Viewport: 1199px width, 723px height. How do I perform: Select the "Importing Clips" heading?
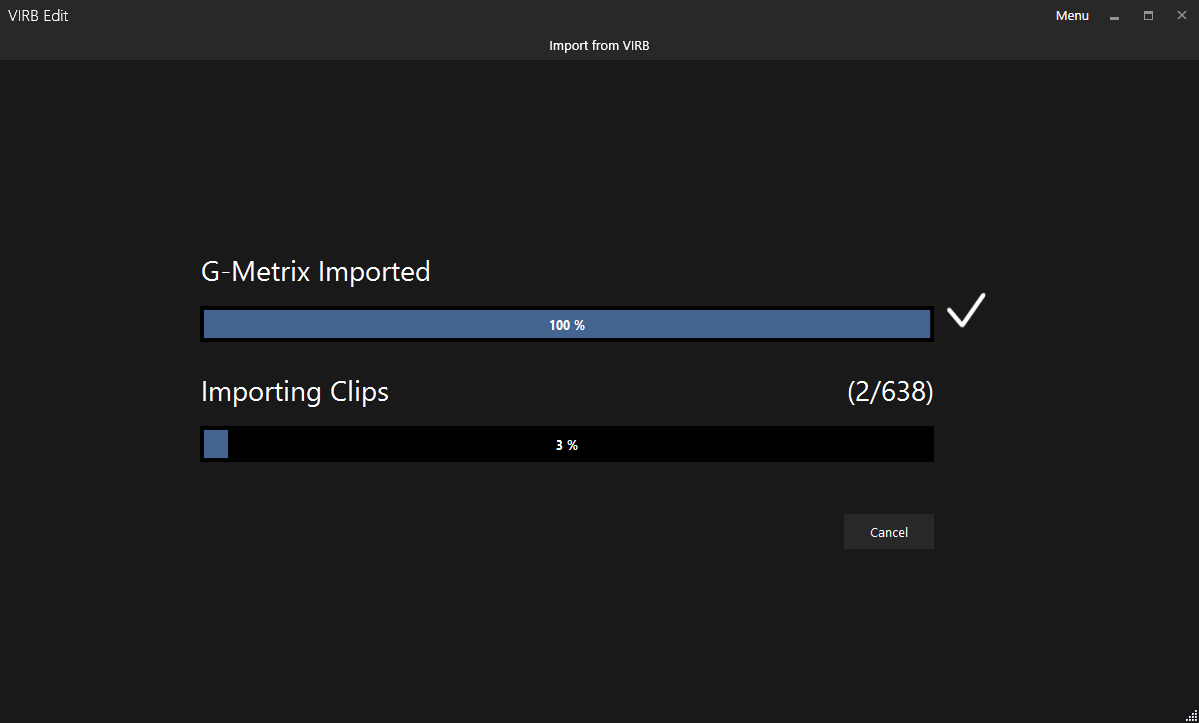point(295,392)
